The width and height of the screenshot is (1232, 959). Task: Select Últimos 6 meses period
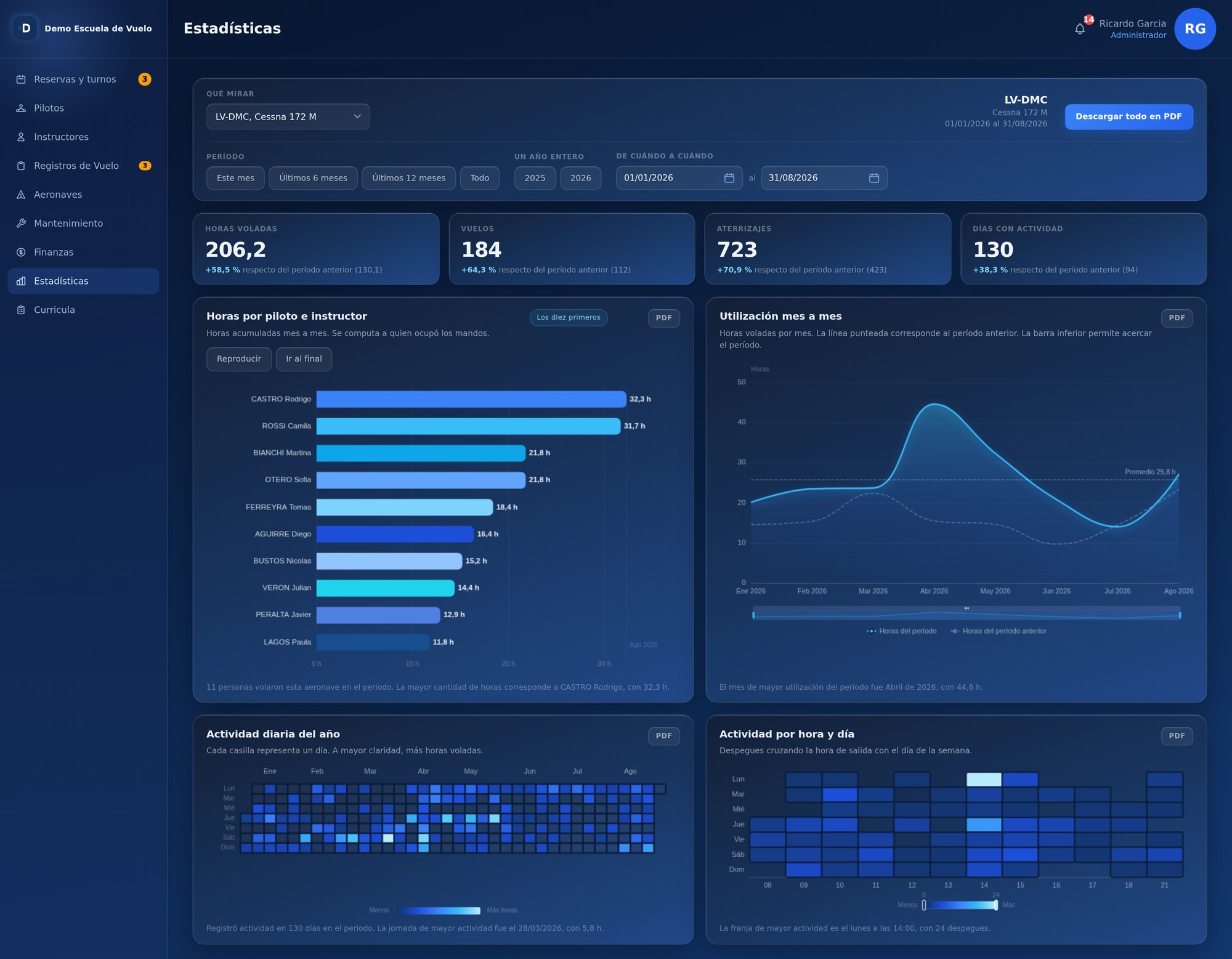pos(313,178)
